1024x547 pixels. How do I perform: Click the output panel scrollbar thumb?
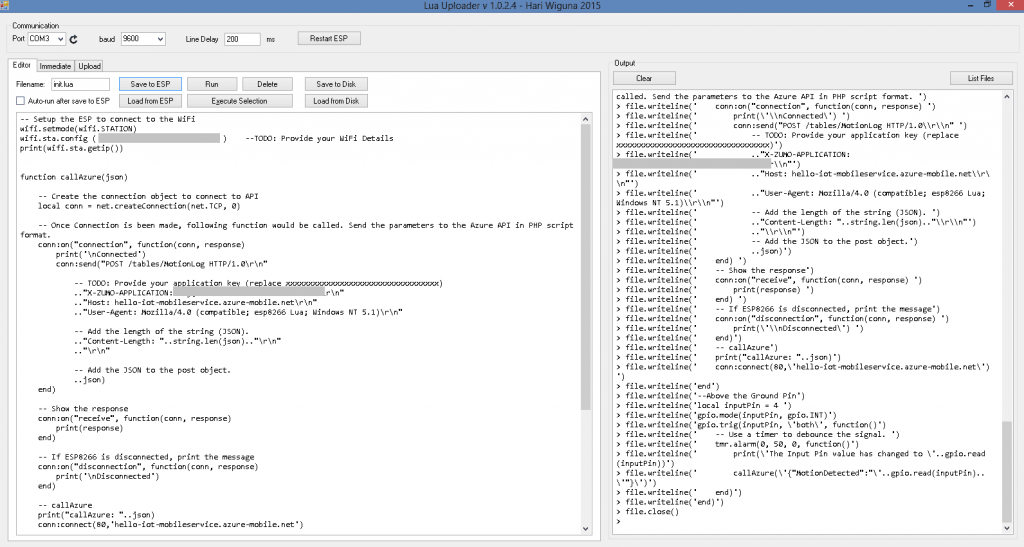1007,471
